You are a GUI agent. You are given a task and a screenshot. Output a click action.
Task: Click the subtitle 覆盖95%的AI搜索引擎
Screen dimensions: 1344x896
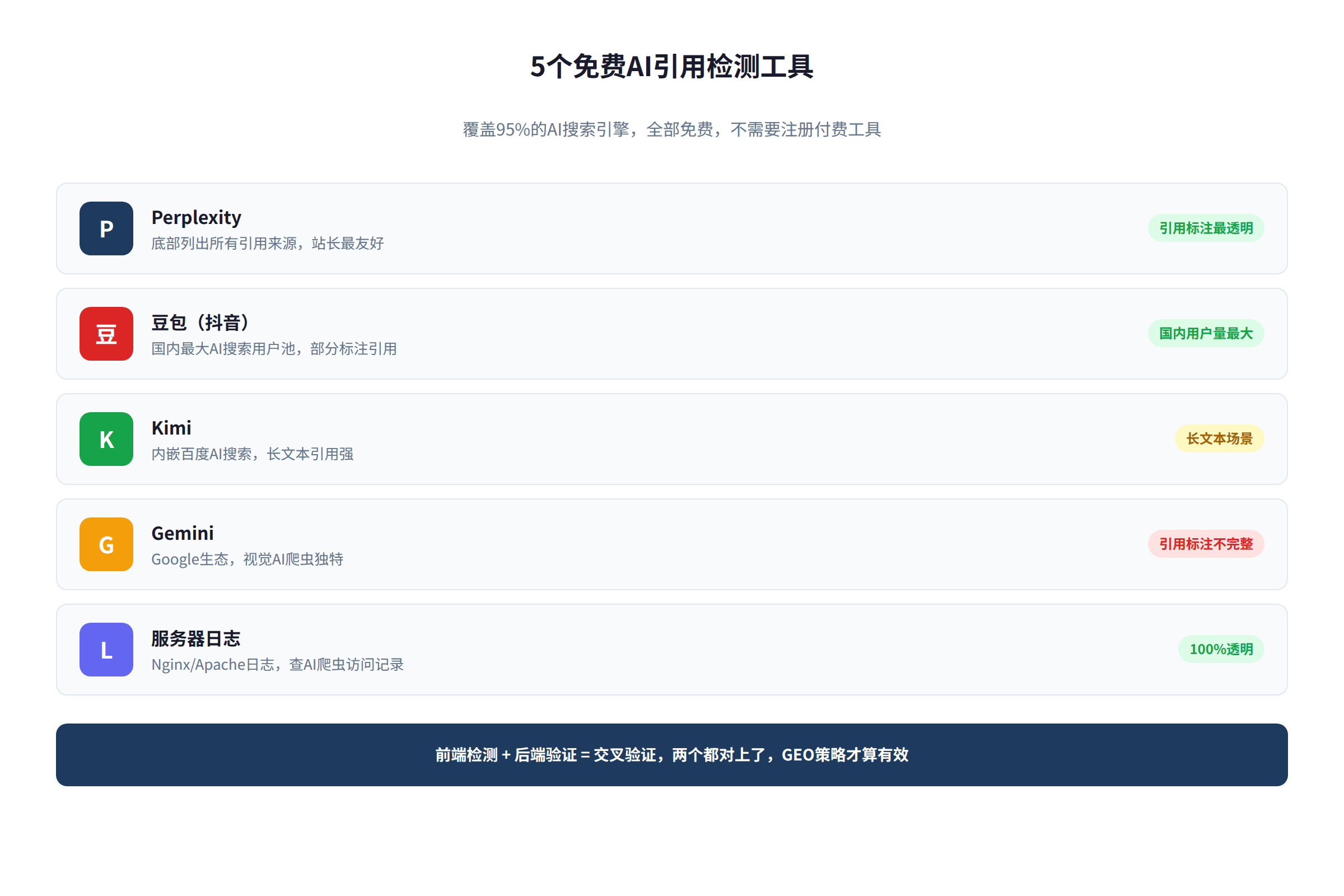(672, 130)
